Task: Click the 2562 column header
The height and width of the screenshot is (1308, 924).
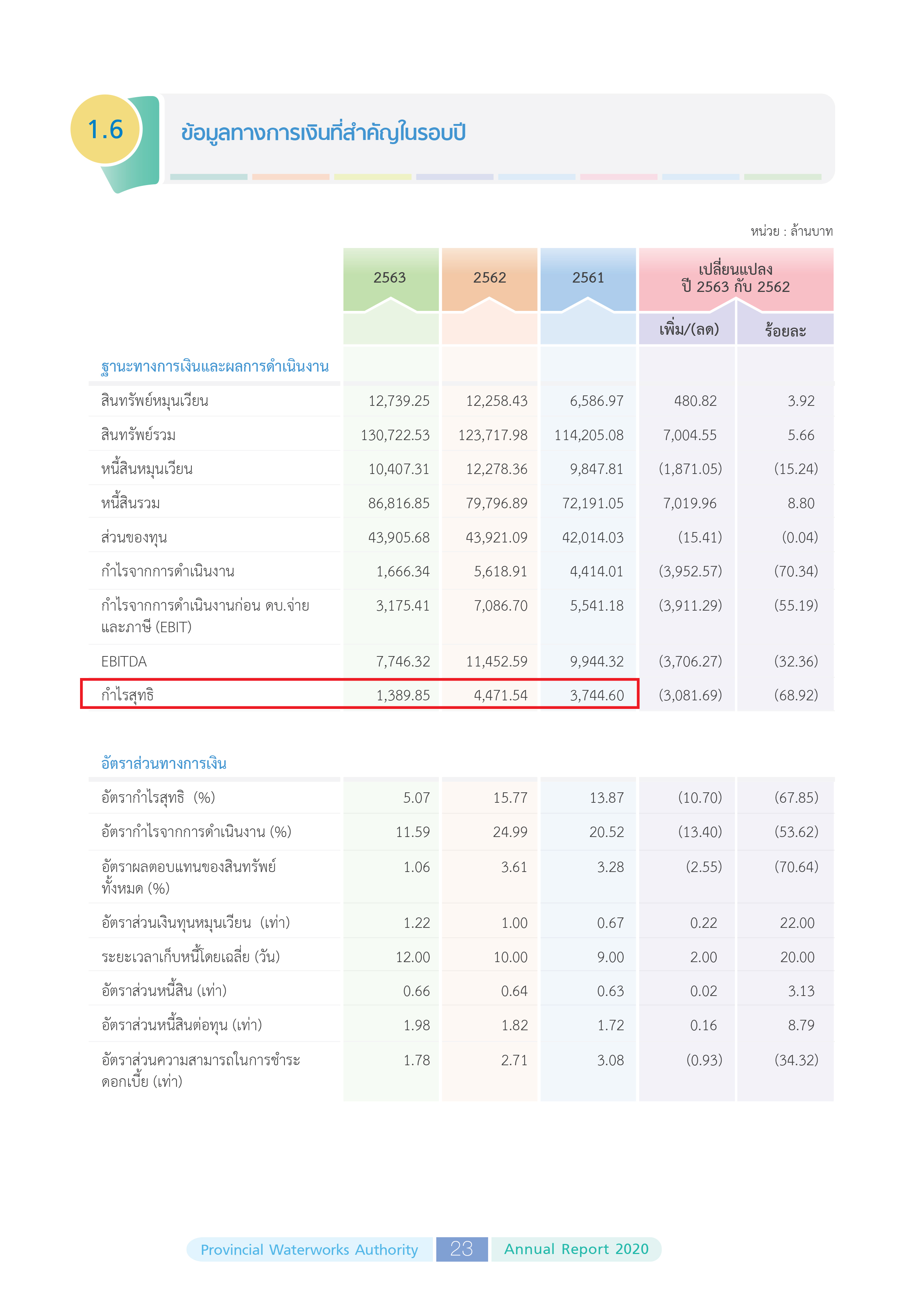Action: (x=489, y=278)
